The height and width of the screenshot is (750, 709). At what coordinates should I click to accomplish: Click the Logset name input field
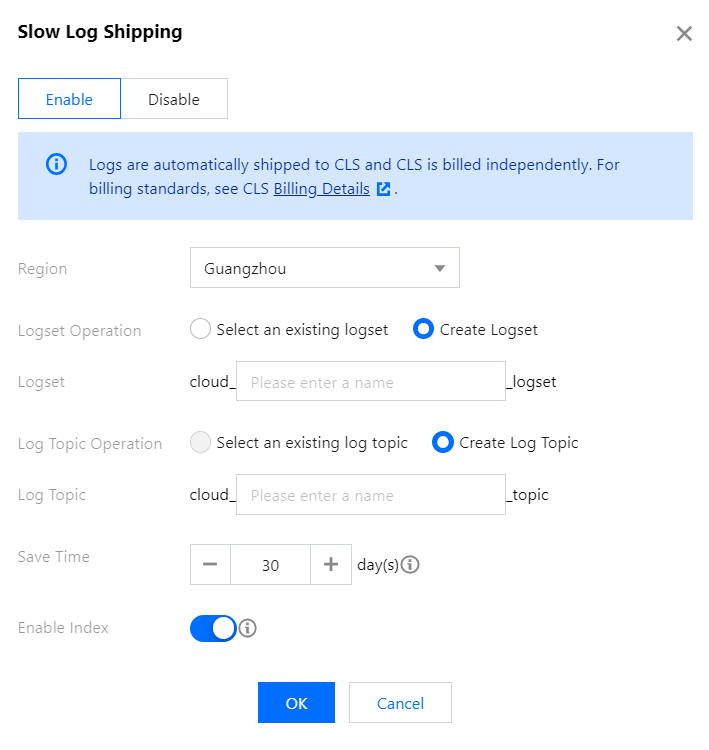coord(370,381)
